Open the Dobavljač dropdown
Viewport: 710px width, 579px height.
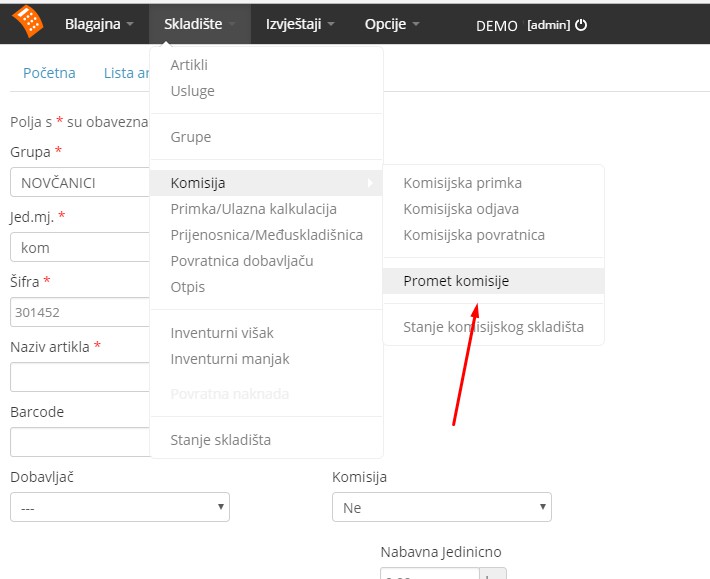120,507
